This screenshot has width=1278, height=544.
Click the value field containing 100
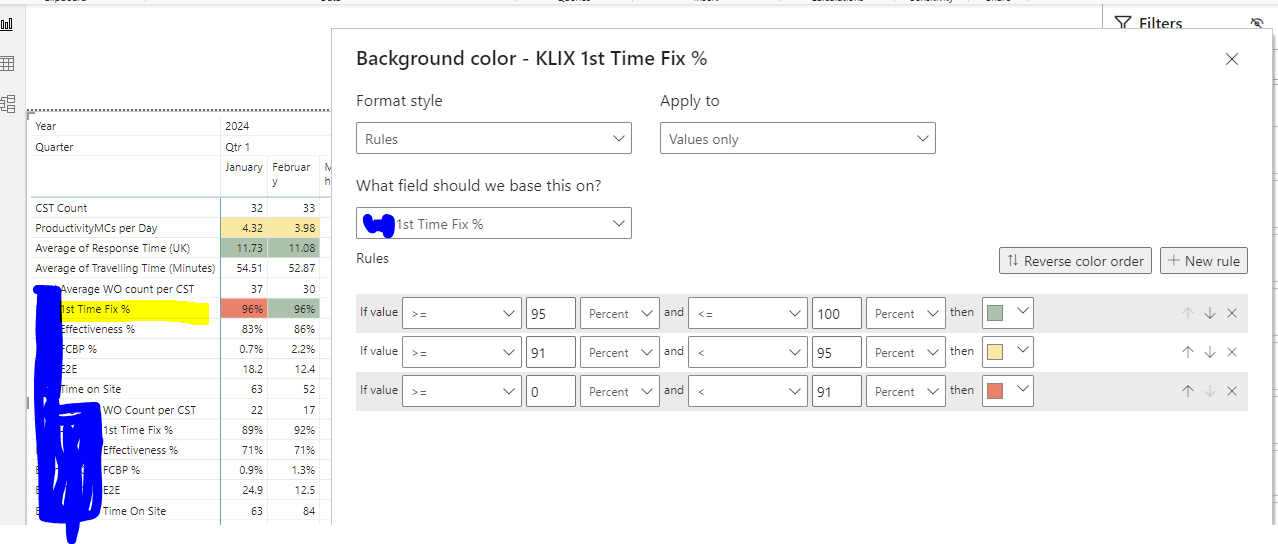837,313
